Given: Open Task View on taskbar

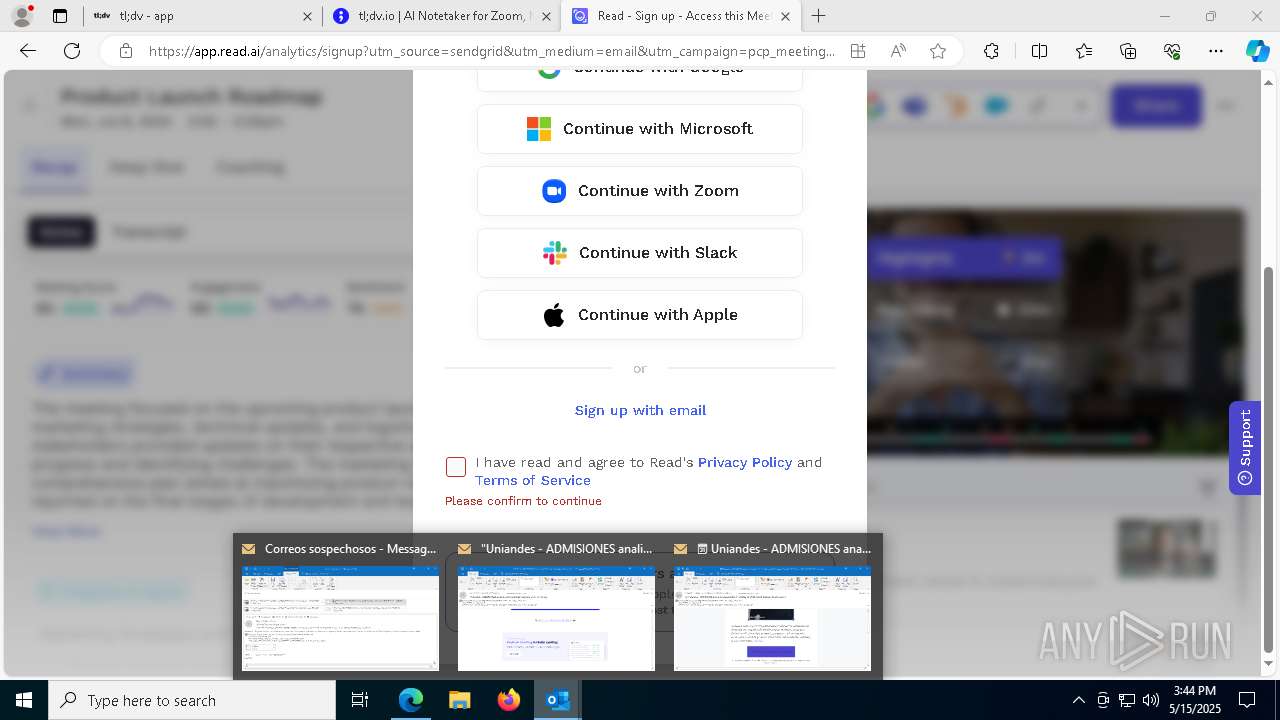Looking at the screenshot, I should pyautogui.click(x=361, y=700).
